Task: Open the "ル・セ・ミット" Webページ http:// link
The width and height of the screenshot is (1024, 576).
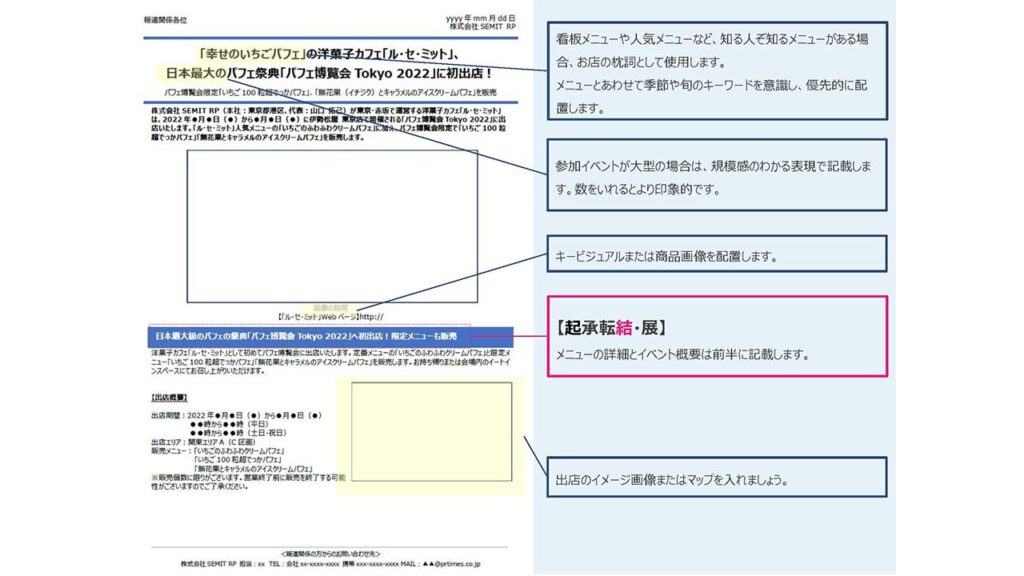Action: 330,317
